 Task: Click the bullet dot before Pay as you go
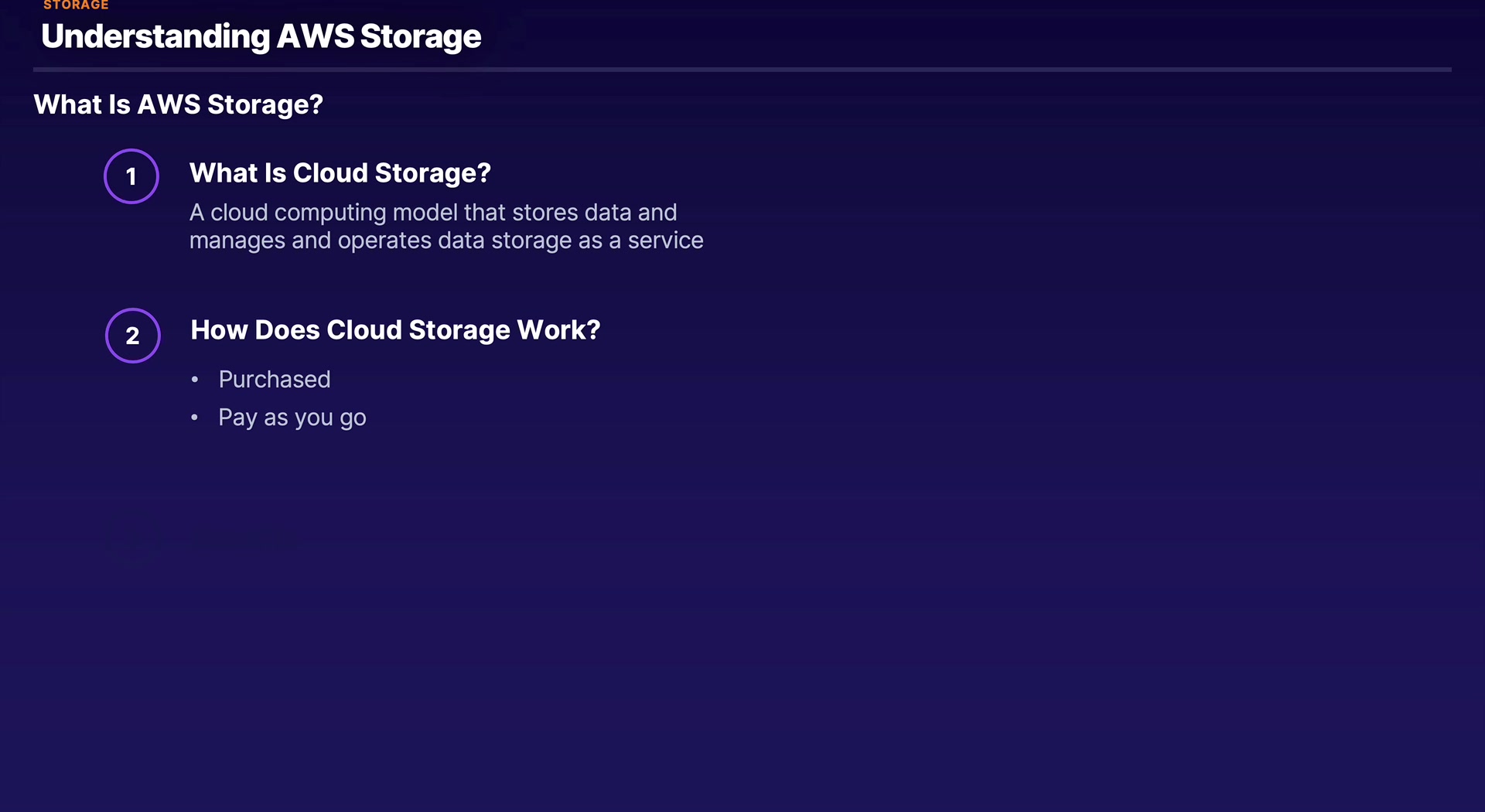195,418
